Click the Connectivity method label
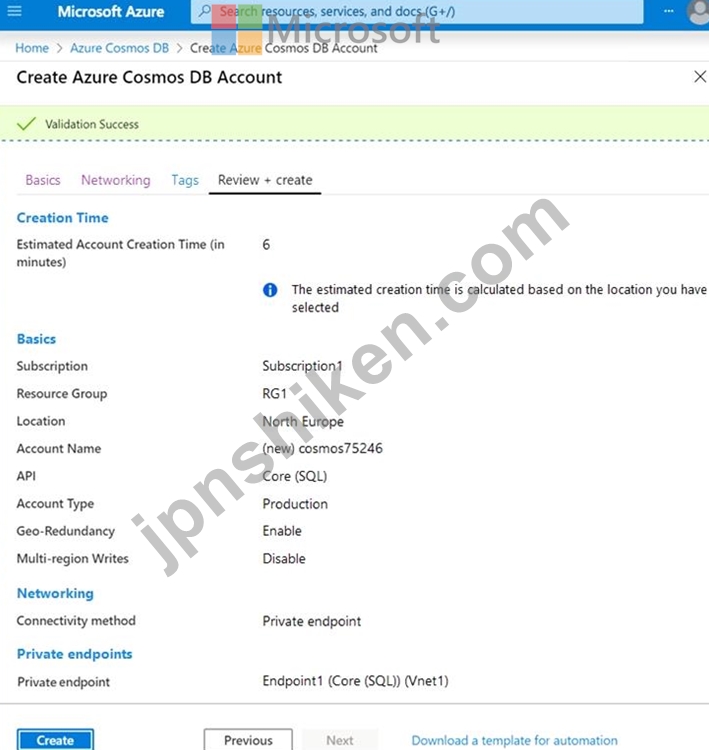Viewport: 709px width, 750px height. pyautogui.click(x=76, y=620)
